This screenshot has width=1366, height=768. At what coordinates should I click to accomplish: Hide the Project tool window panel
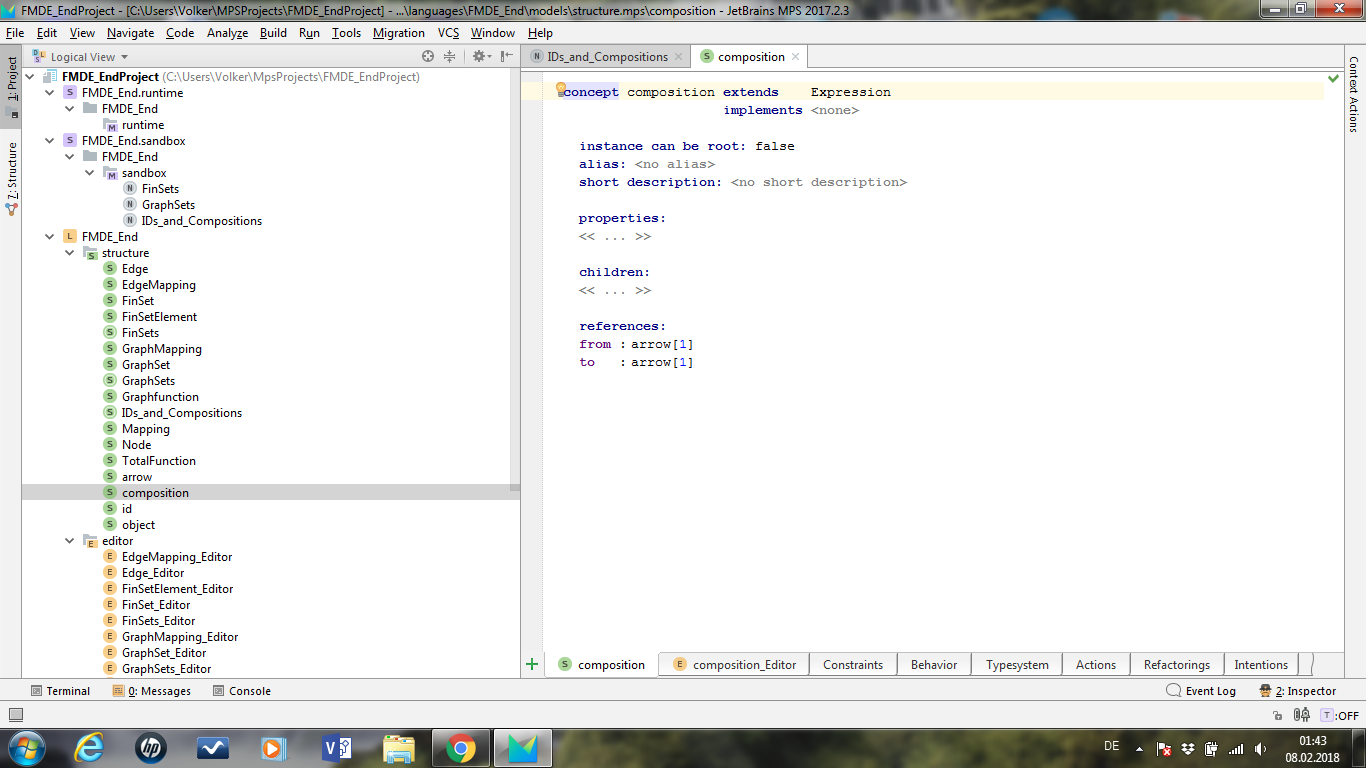(x=507, y=57)
